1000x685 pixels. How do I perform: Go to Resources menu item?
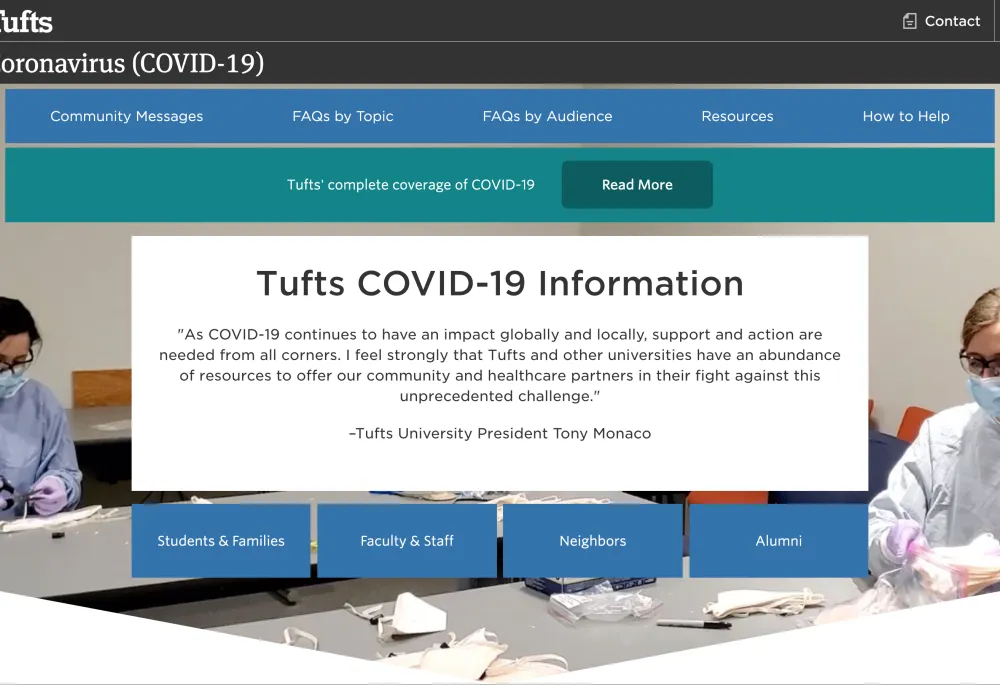click(737, 116)
